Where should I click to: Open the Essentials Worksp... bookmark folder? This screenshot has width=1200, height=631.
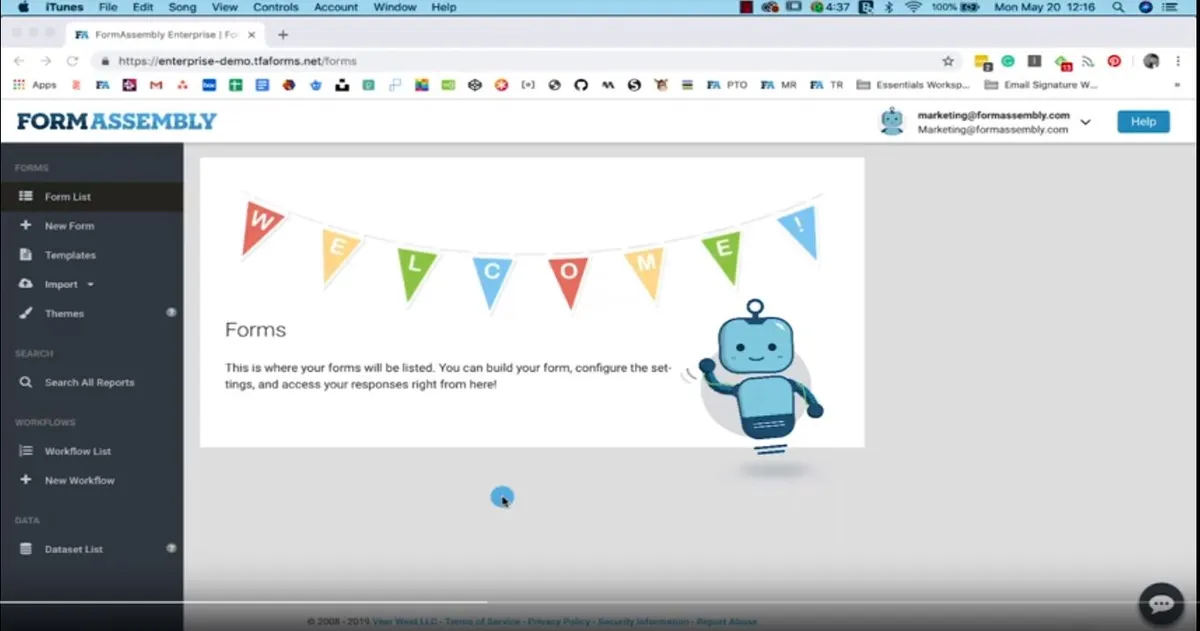913,85
